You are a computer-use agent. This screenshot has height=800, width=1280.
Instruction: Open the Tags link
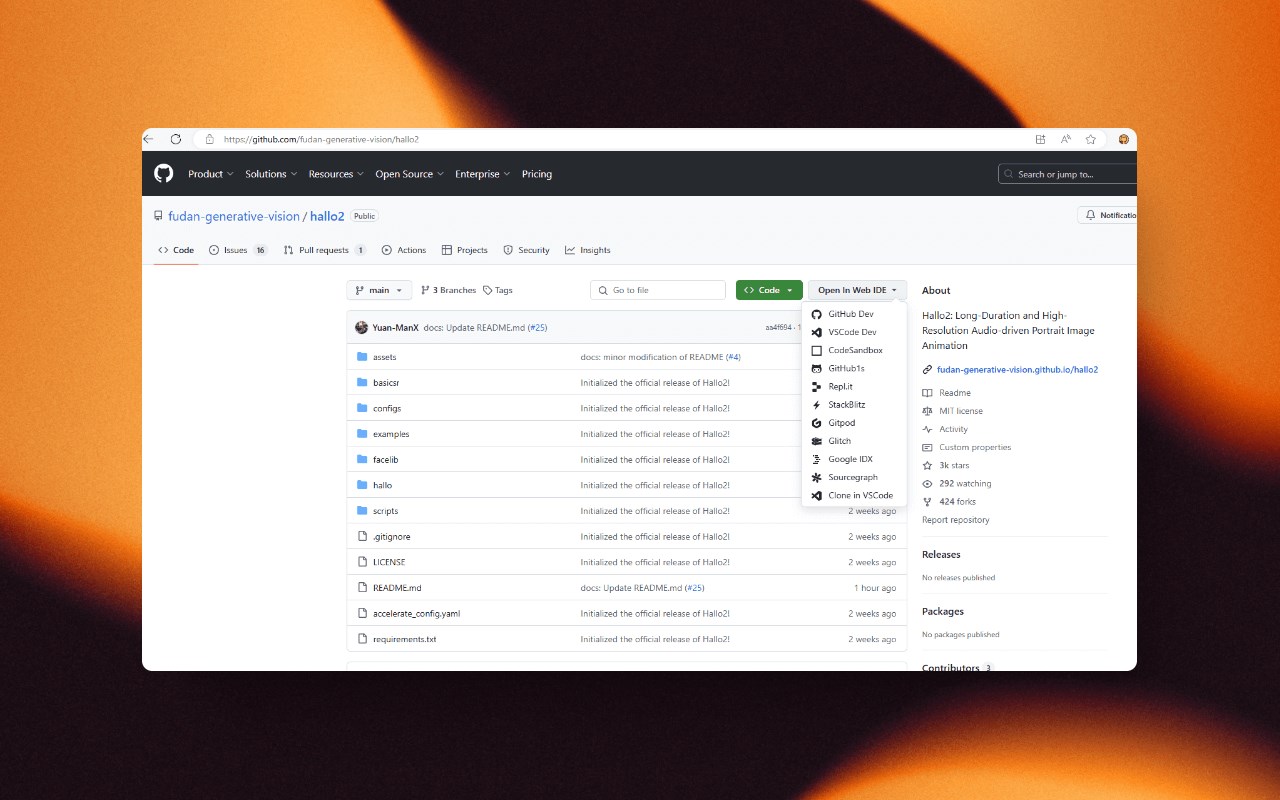(x=497, y=290)
